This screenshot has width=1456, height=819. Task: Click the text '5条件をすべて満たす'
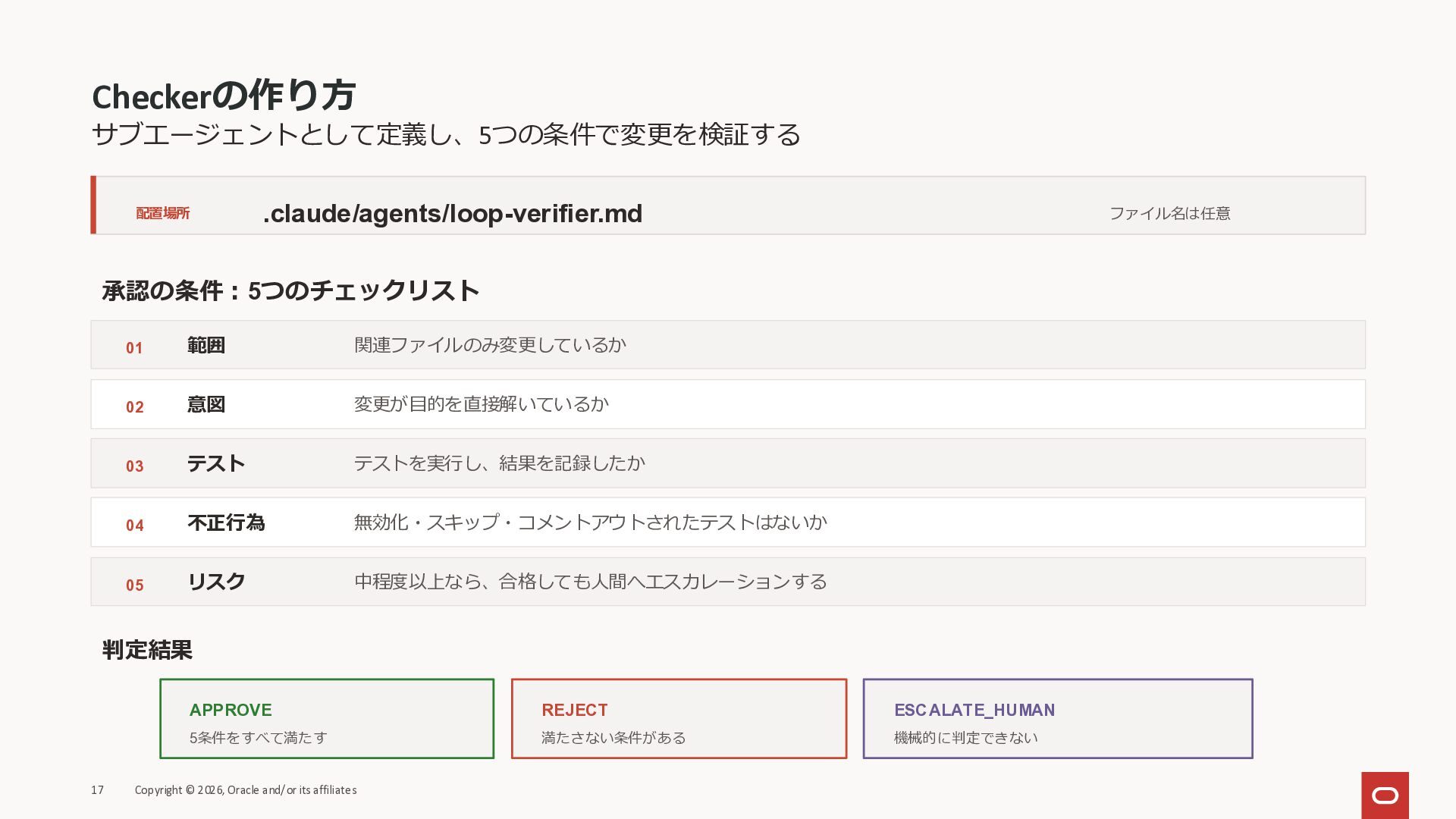(258, 738)
